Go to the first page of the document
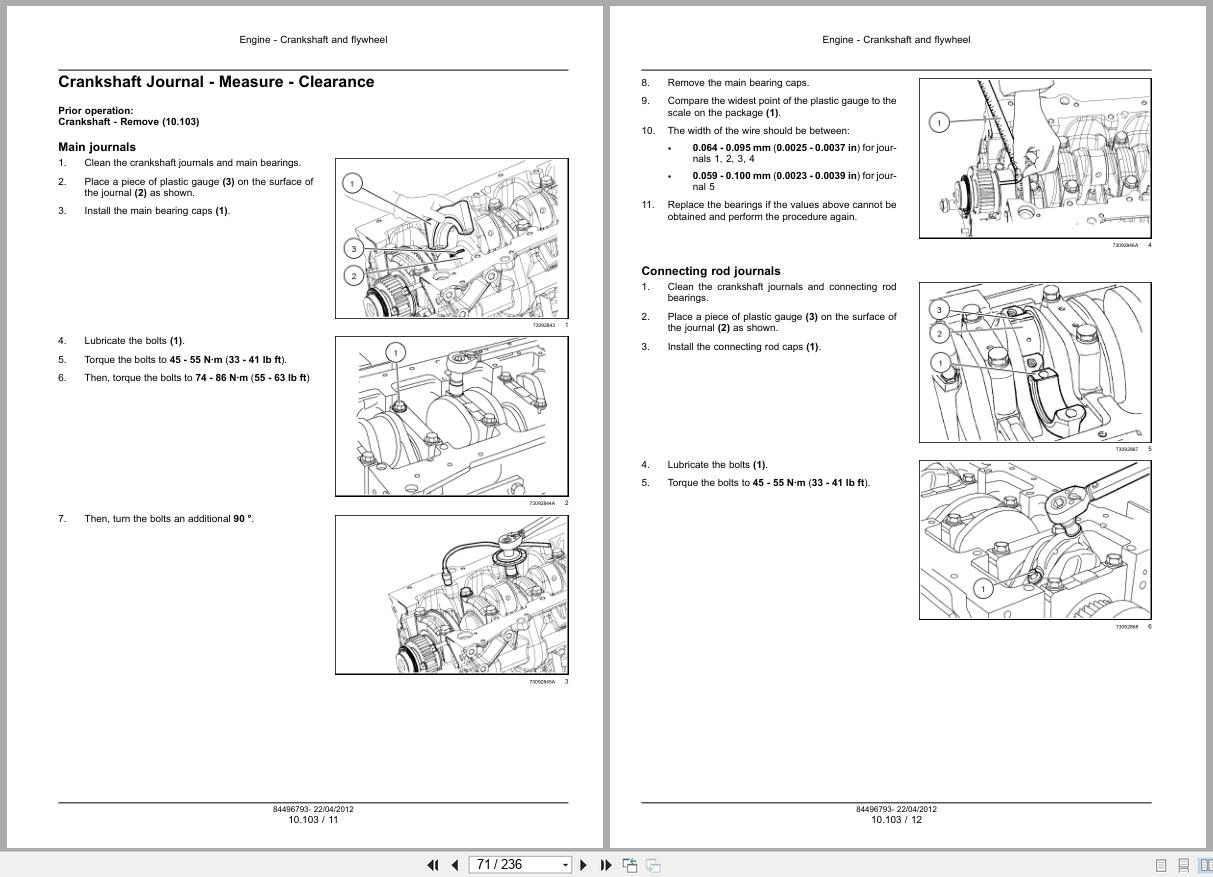This screenshot has width=1213, height=877. pyautogui.click(x=433, y=864)
